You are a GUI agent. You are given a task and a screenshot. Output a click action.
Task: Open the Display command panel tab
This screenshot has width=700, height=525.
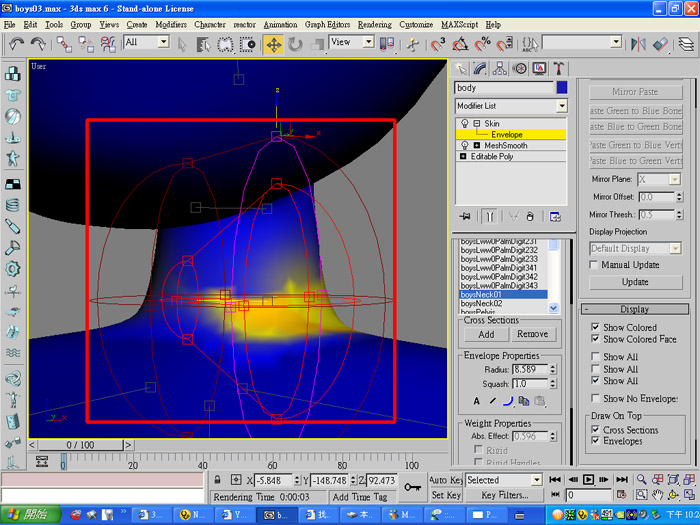click(539, 68)
